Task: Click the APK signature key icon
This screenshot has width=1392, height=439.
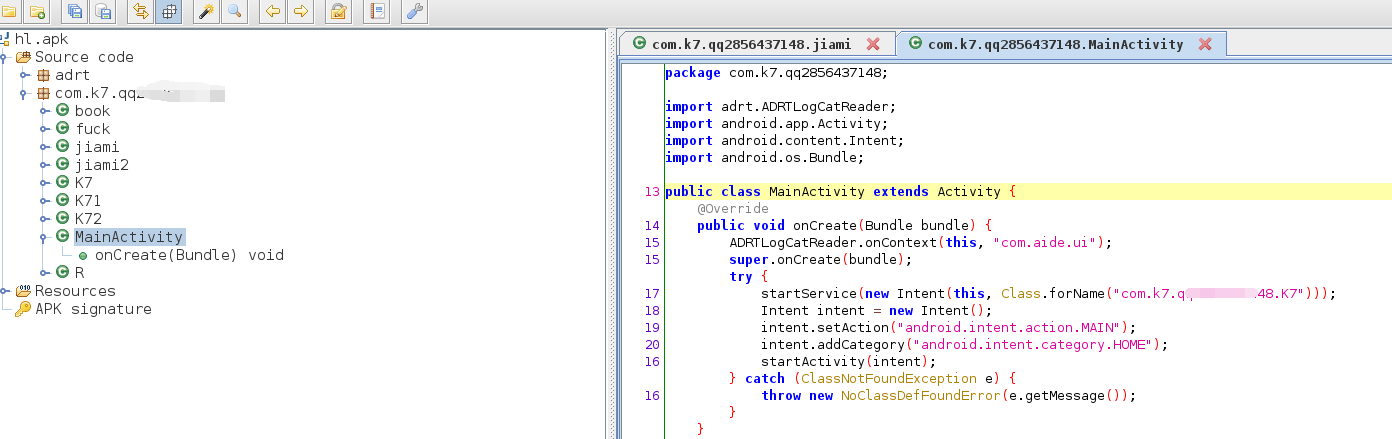Action: [23, 309]
